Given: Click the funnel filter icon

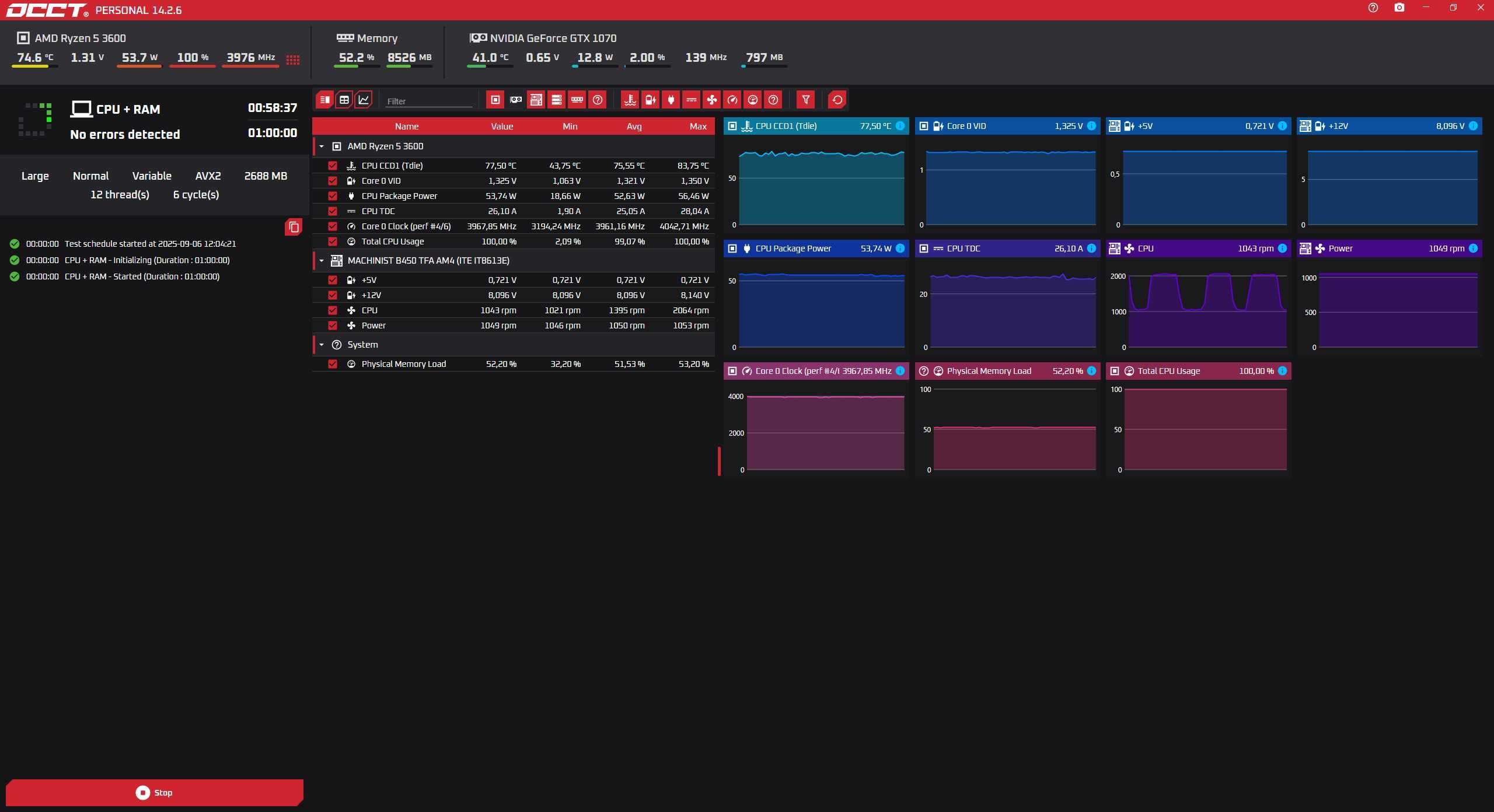Looking at the screenshot, I should [805, 100].
